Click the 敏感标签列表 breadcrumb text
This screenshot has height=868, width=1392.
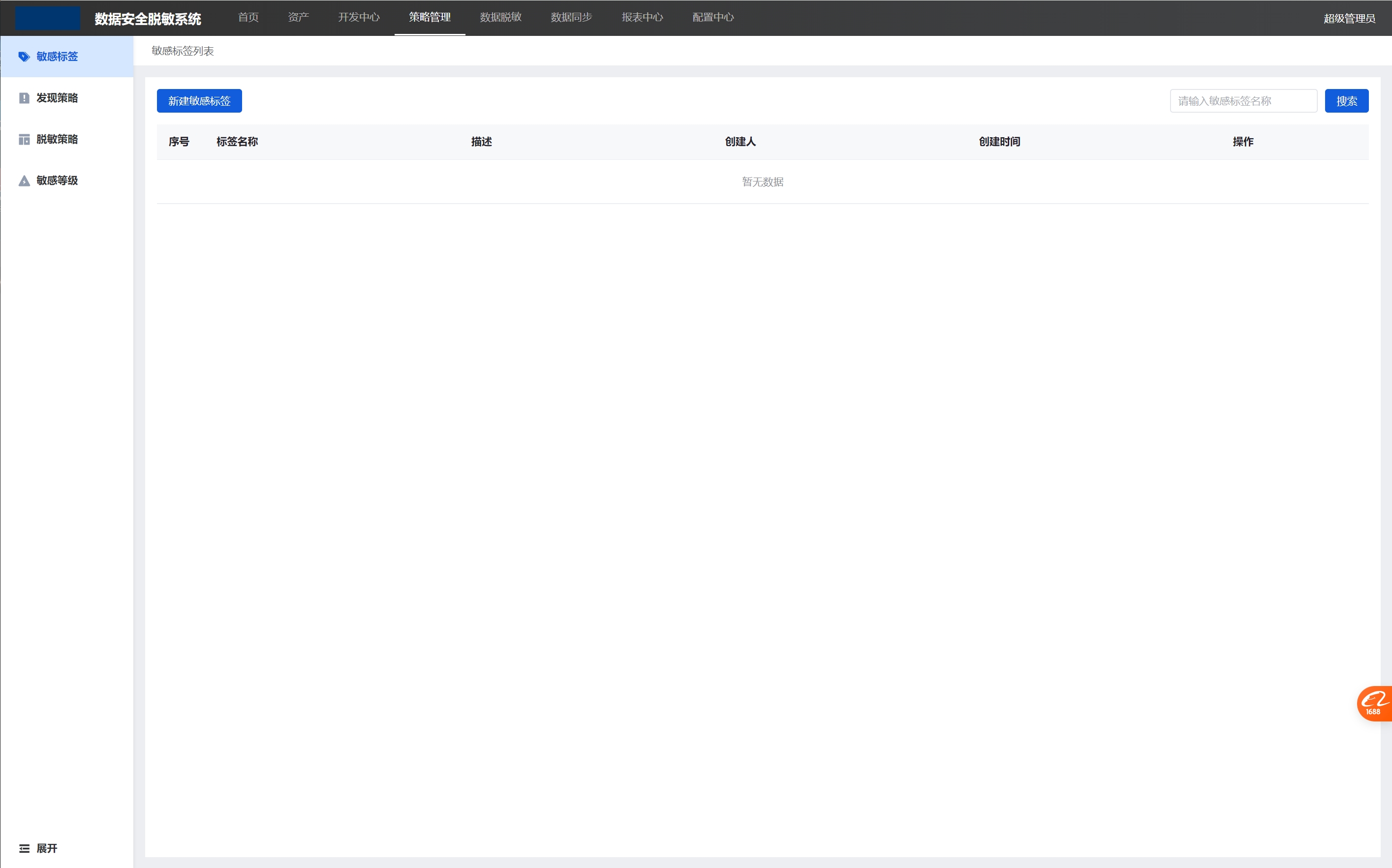(x=183, y=51)
